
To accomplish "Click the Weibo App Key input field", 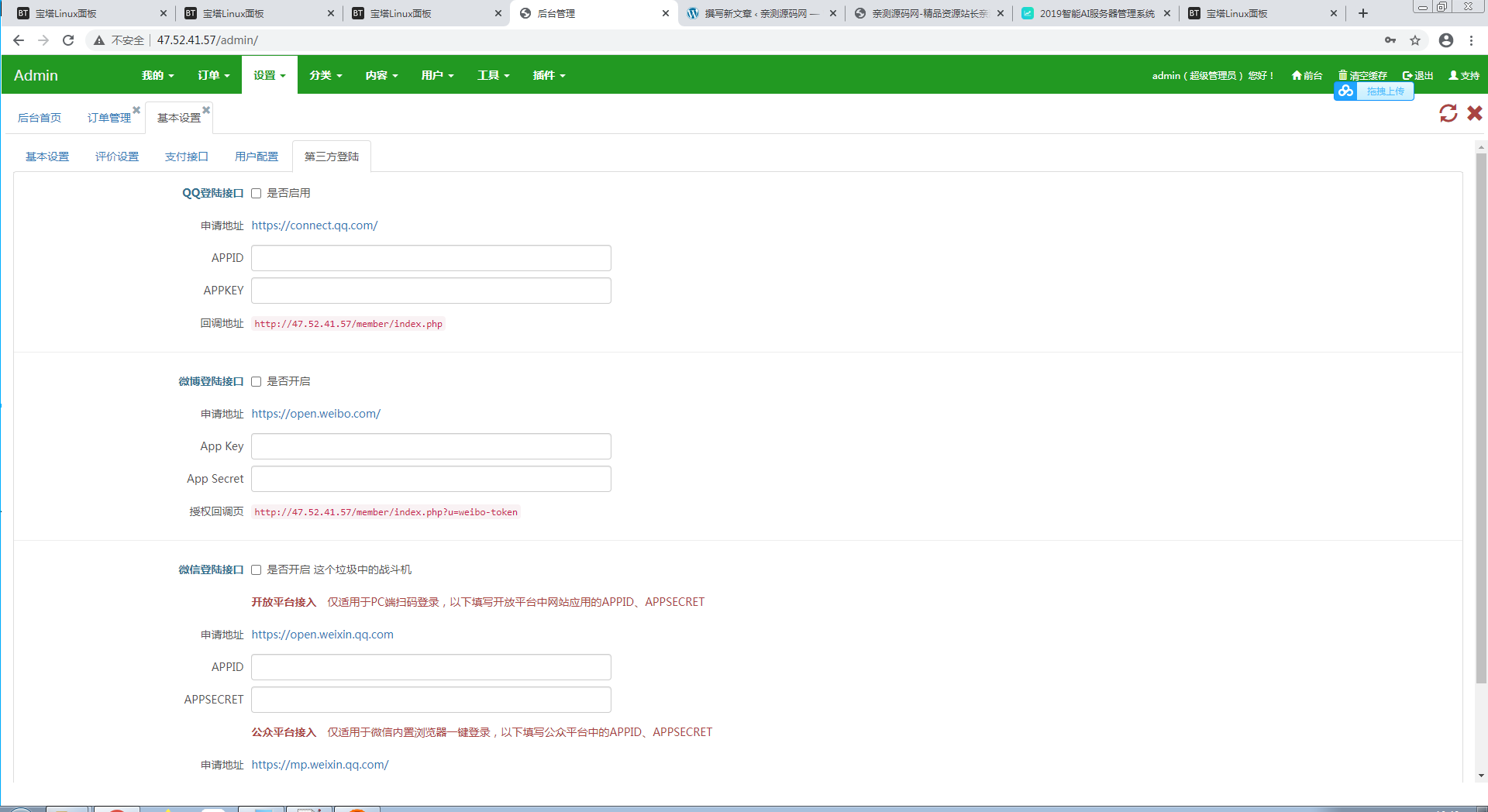I will 431,446.
